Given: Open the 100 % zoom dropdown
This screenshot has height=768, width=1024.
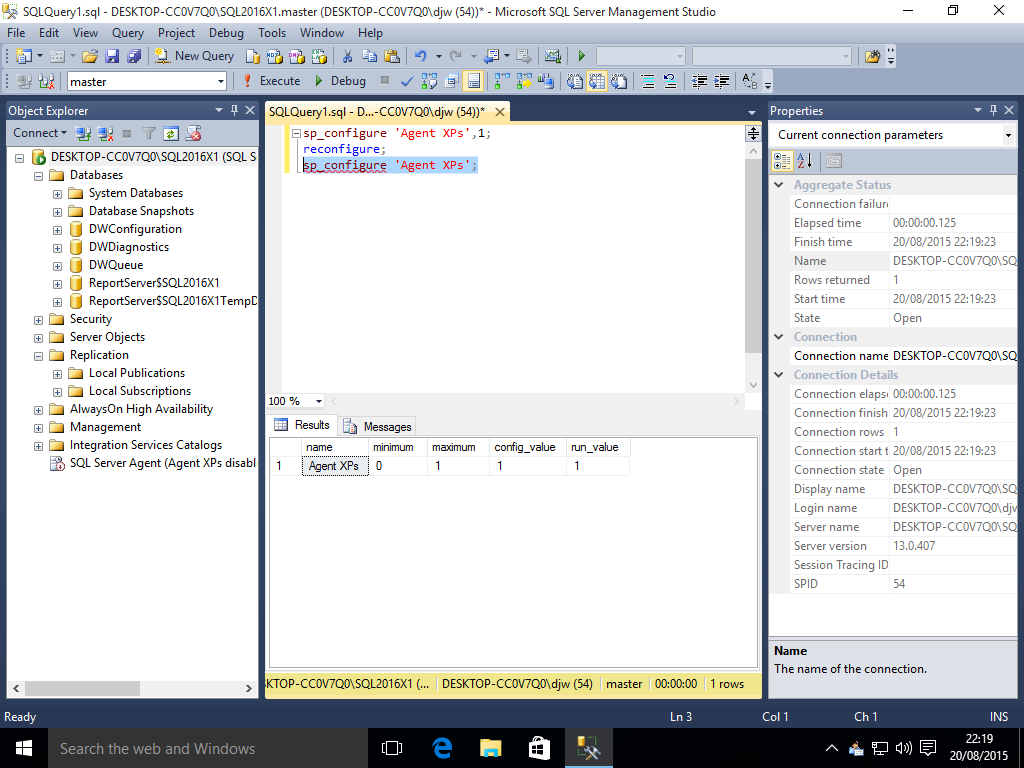Looking at the screenshot, I should point(319,401).
